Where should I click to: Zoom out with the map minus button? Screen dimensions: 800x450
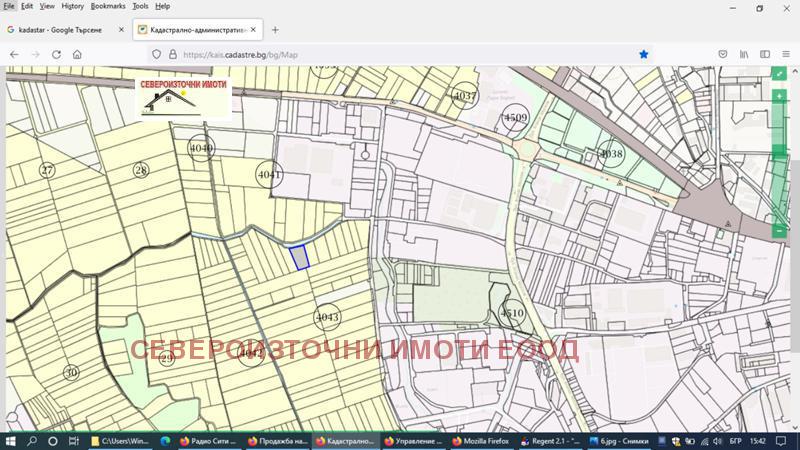(779, 231)
